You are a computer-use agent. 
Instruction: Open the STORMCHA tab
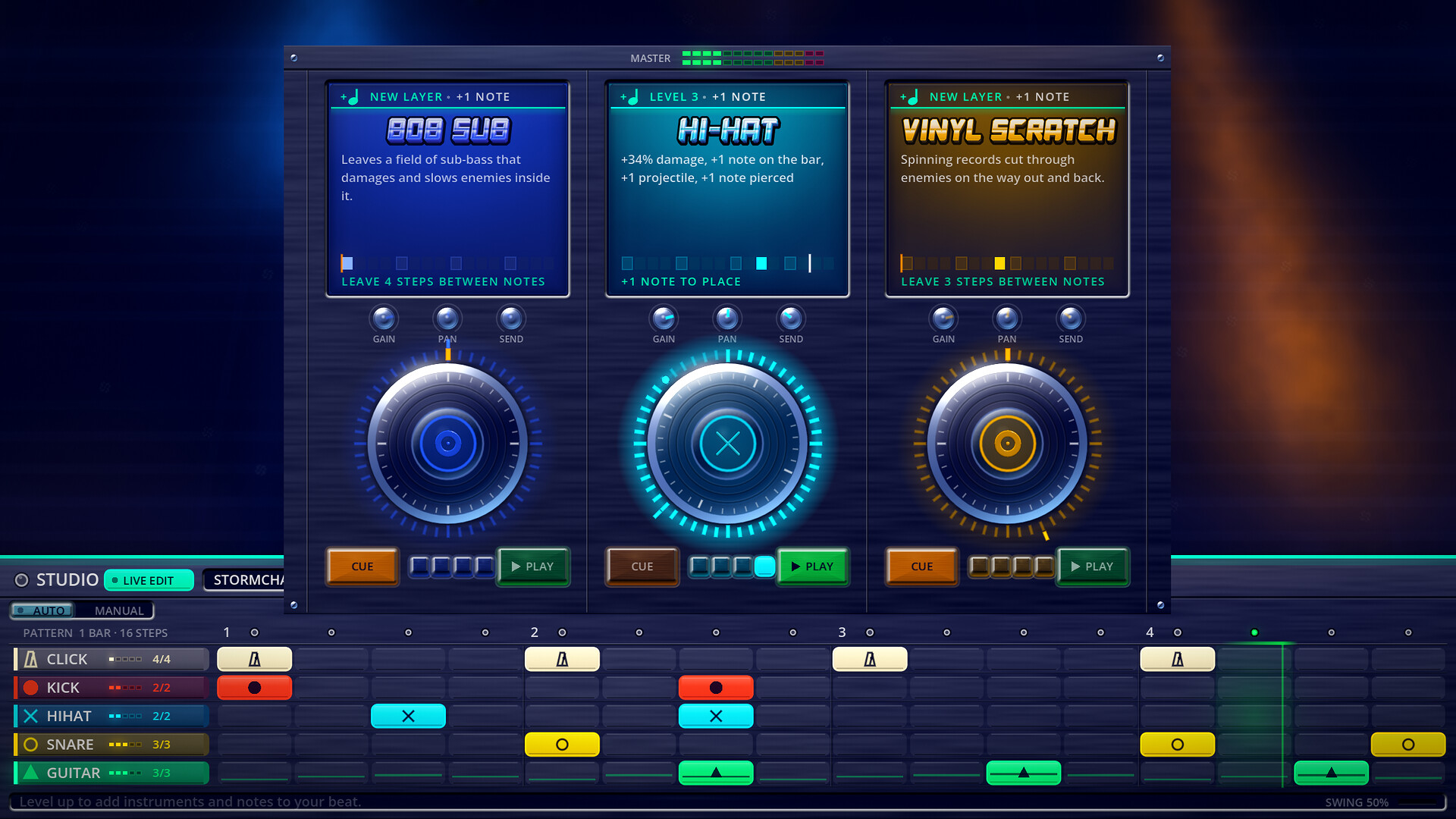244,580
